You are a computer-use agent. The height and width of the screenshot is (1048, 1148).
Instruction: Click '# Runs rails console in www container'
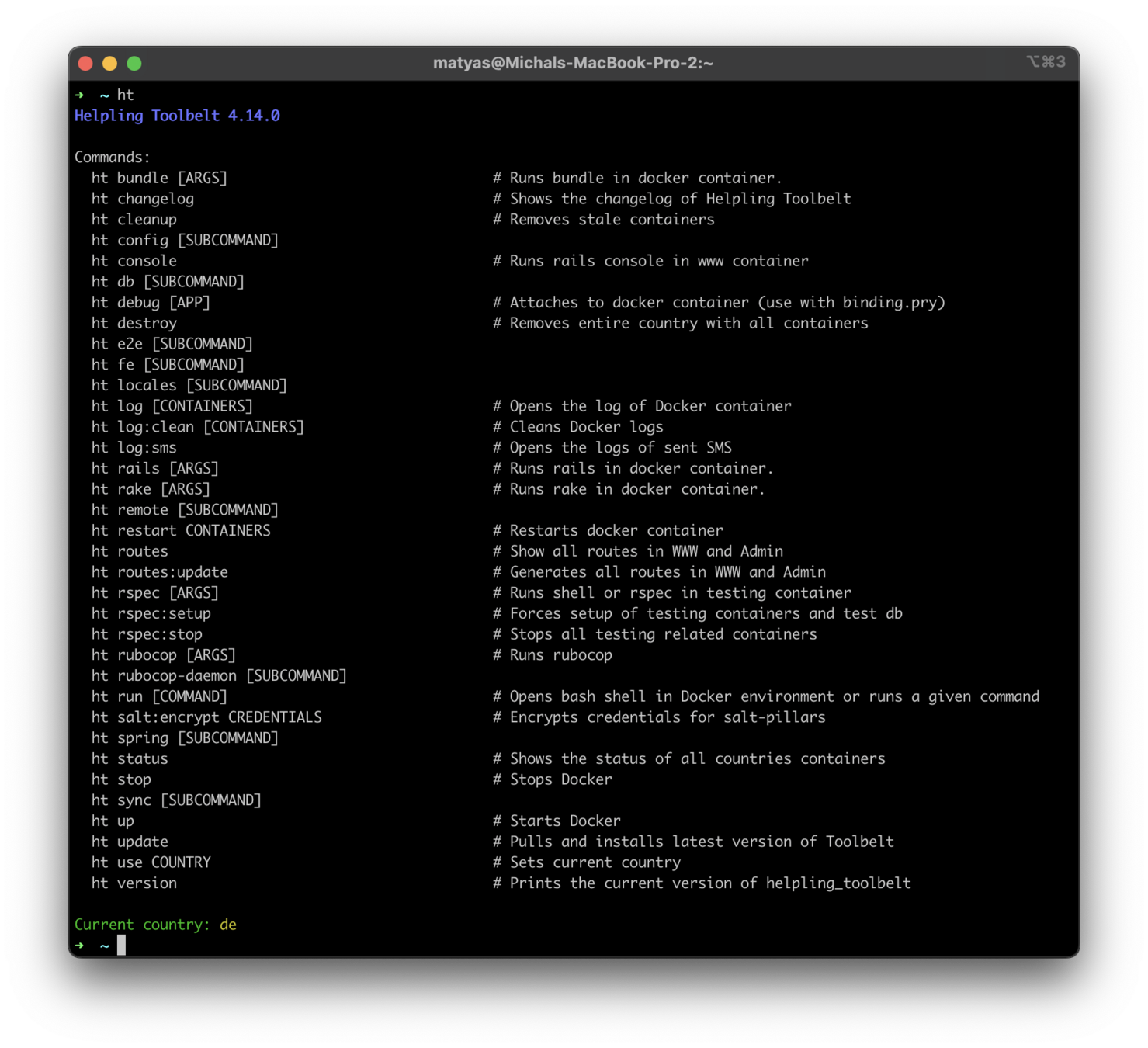coord(650,261)
